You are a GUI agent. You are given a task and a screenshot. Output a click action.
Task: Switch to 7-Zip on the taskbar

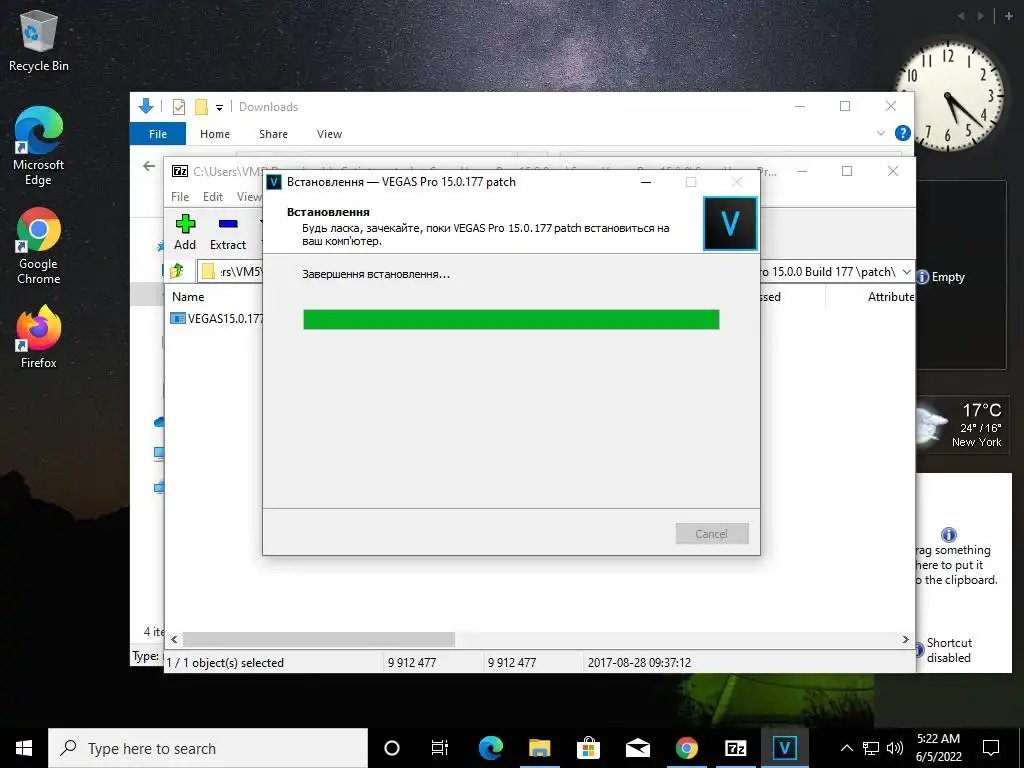tap(735, 748)
